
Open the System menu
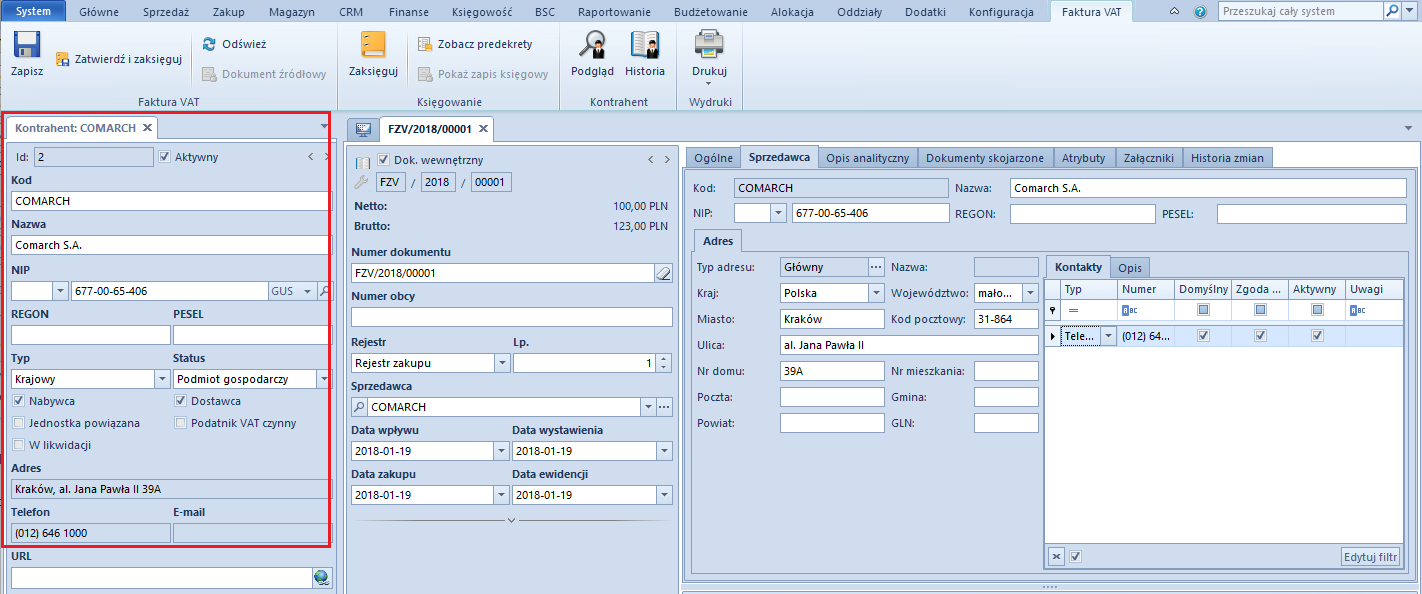(x=33, y=12)
